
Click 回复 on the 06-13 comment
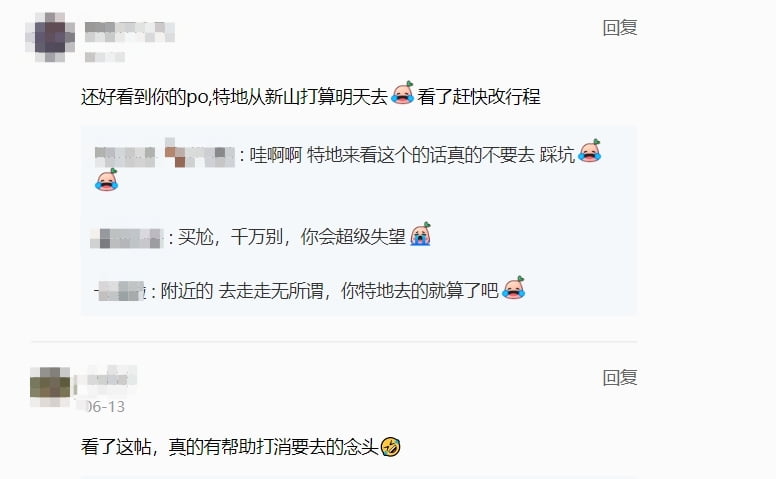(620, 378)
